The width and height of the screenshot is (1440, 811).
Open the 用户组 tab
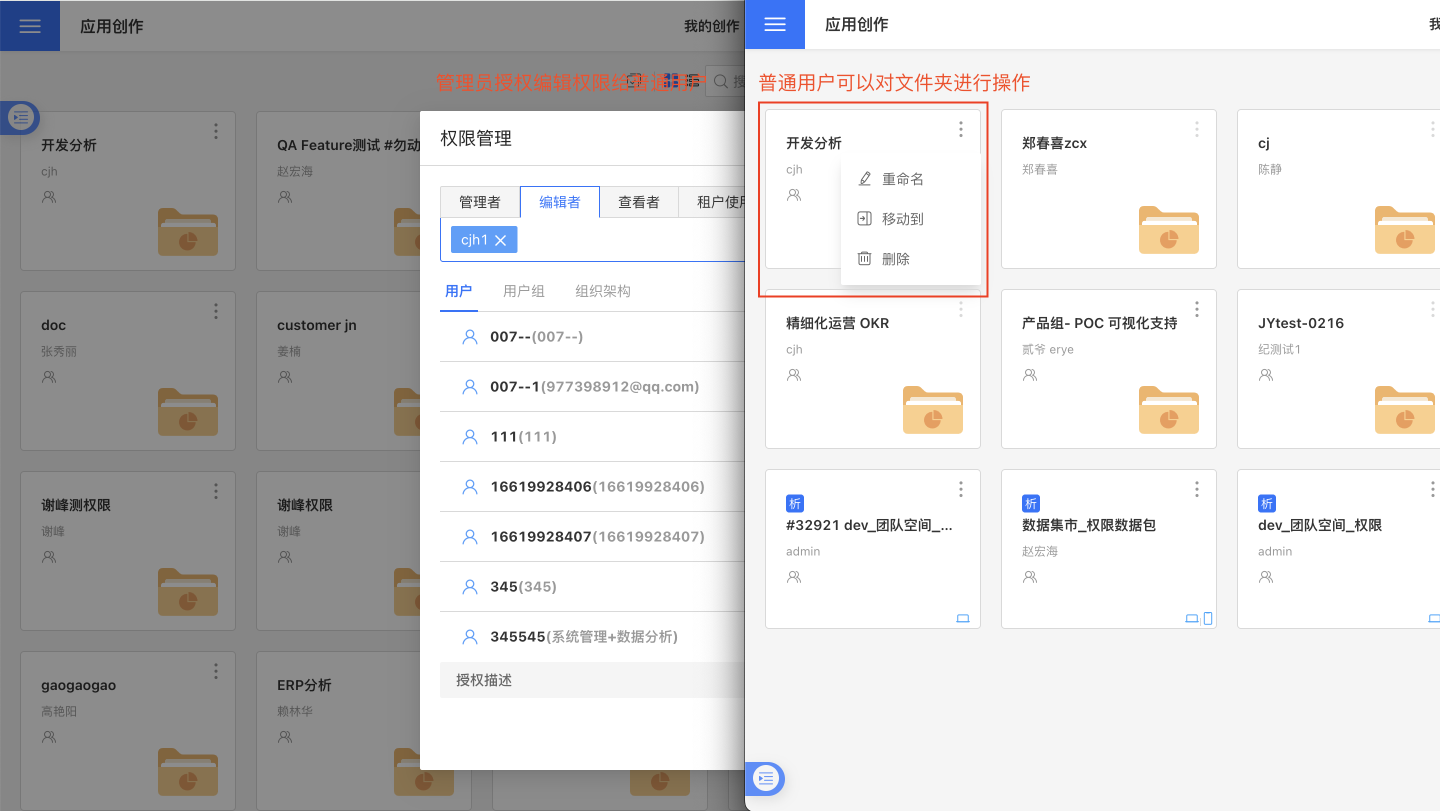coord(524,291)
